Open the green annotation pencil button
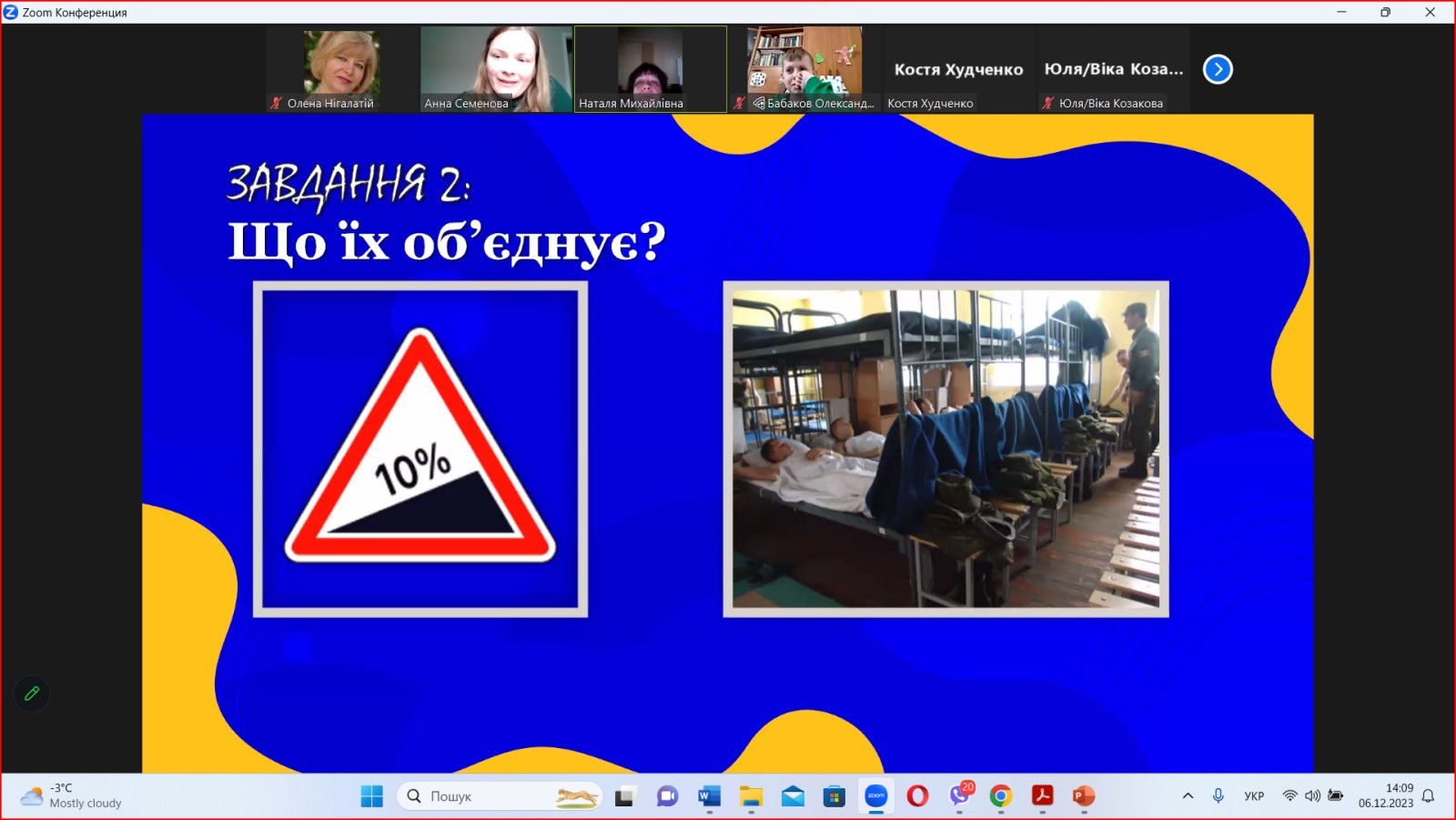1456x820 pixels. [x=32, y=693]
